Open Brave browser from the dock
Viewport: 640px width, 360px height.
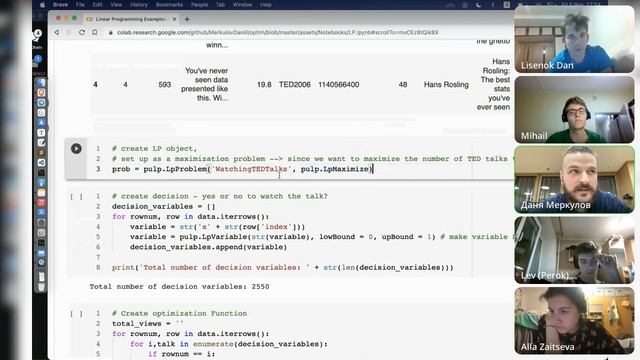tap(41, 93)
